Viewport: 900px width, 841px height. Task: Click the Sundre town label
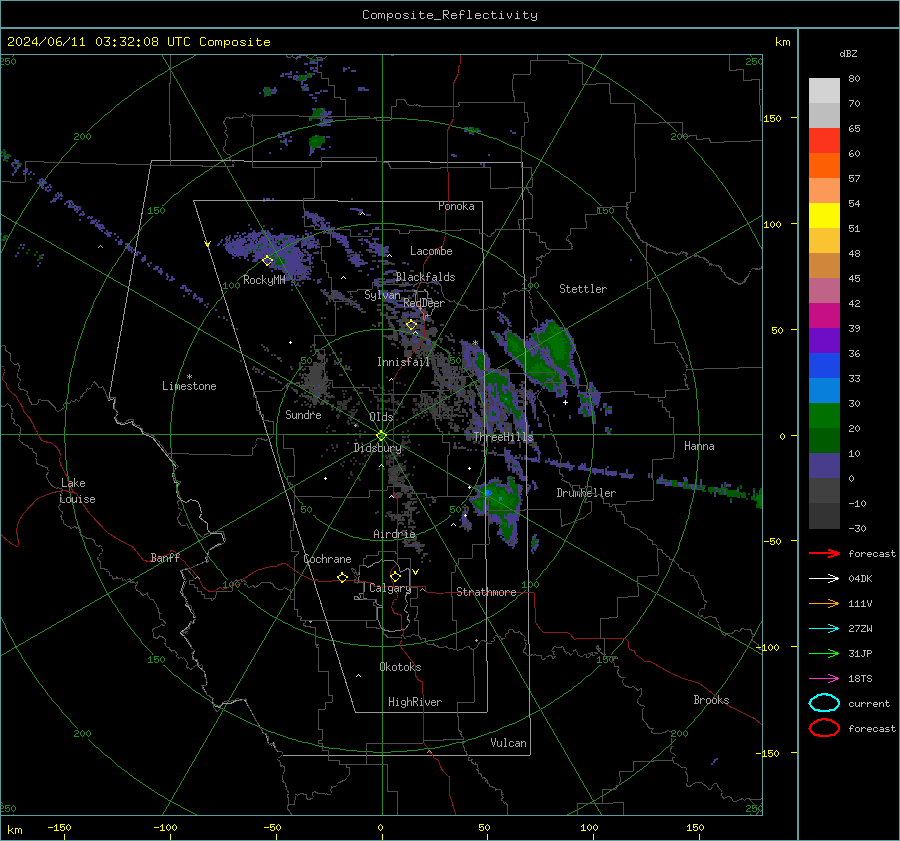point(303,414)
